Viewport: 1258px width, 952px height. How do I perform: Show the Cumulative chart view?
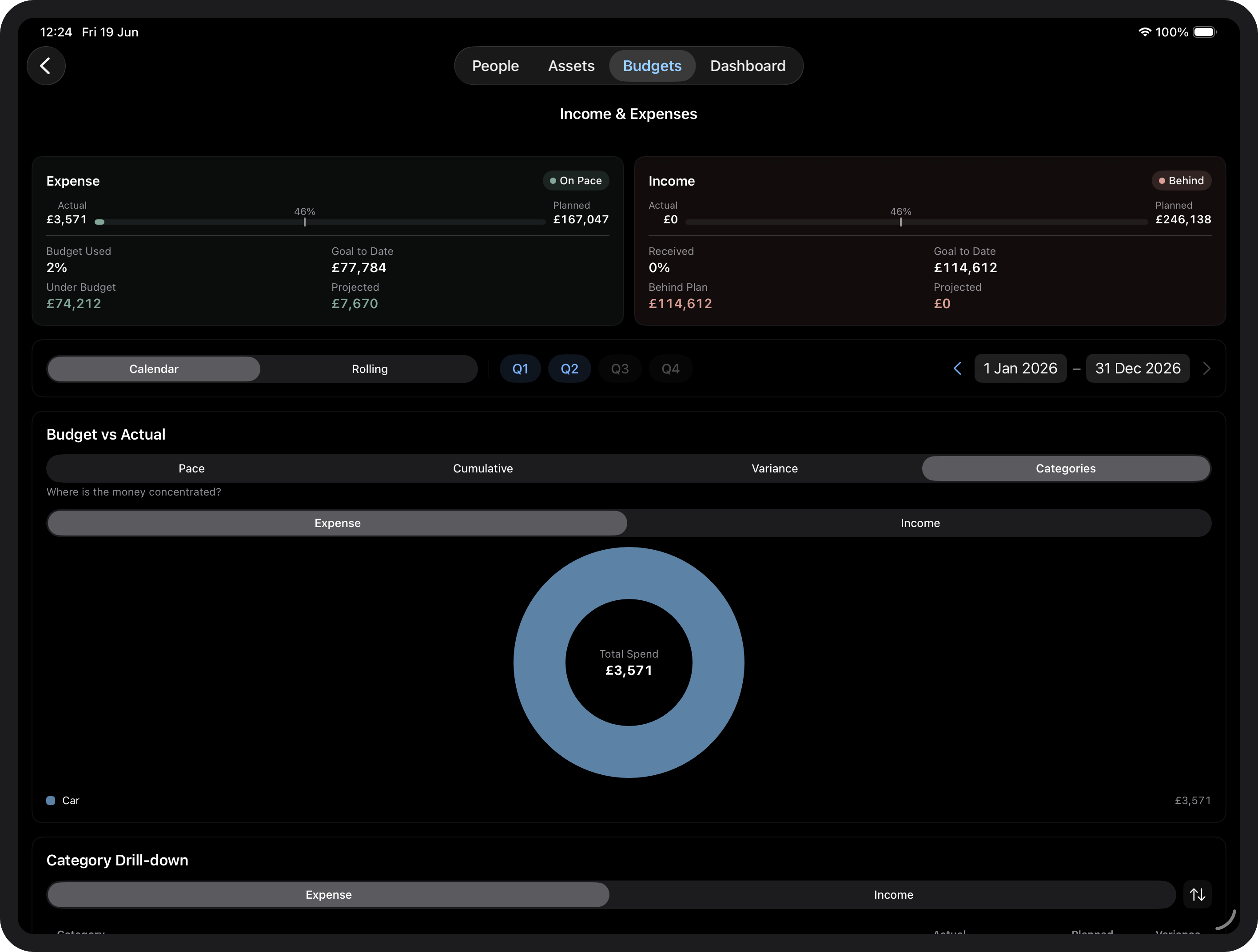click(483, 468)
